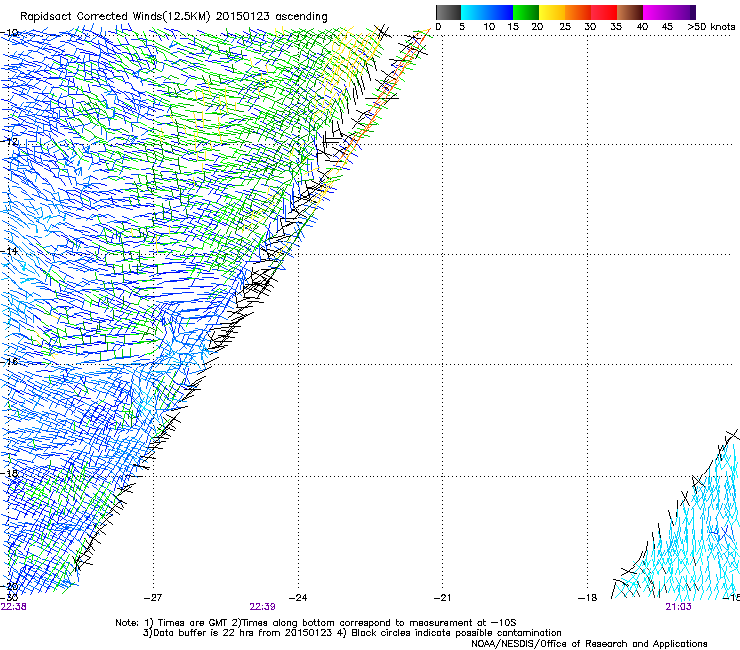The width and height of the screenshot is (740, 650).
Task: Click the magenta 40-45 knots legend color
Action: click(656, 12)
